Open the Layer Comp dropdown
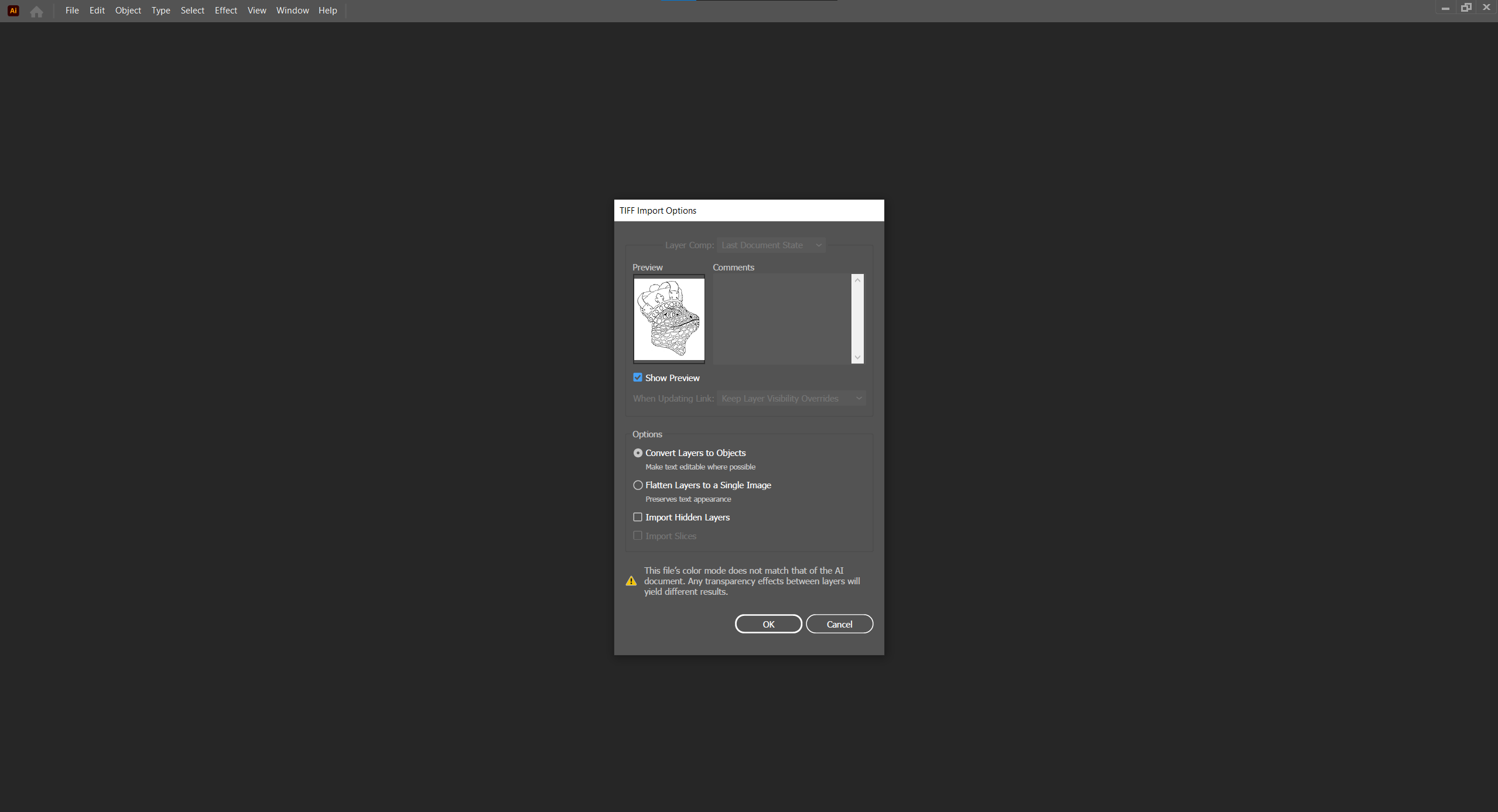 tap(771, 245)
